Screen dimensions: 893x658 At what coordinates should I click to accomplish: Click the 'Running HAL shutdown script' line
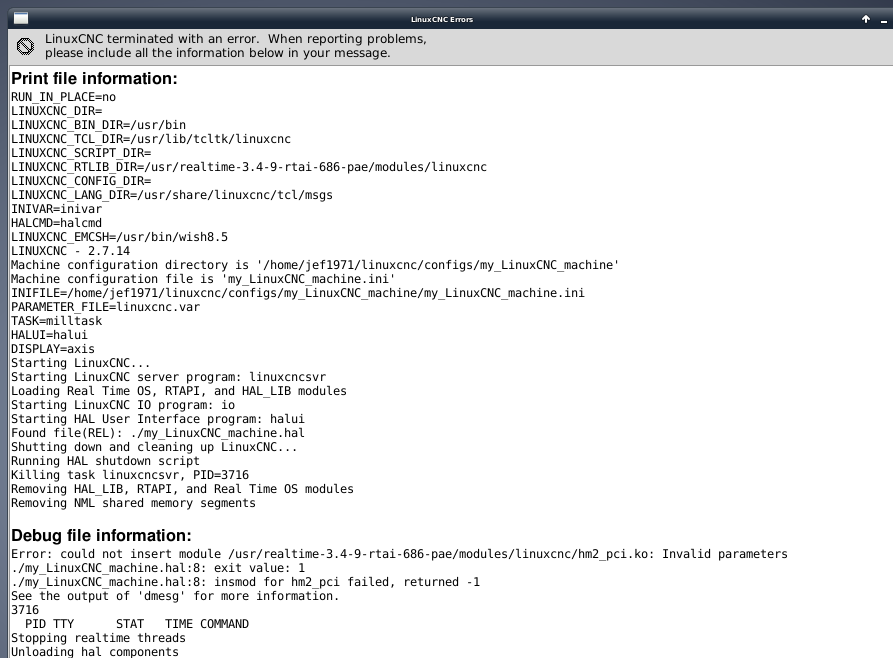pos(105,460)
